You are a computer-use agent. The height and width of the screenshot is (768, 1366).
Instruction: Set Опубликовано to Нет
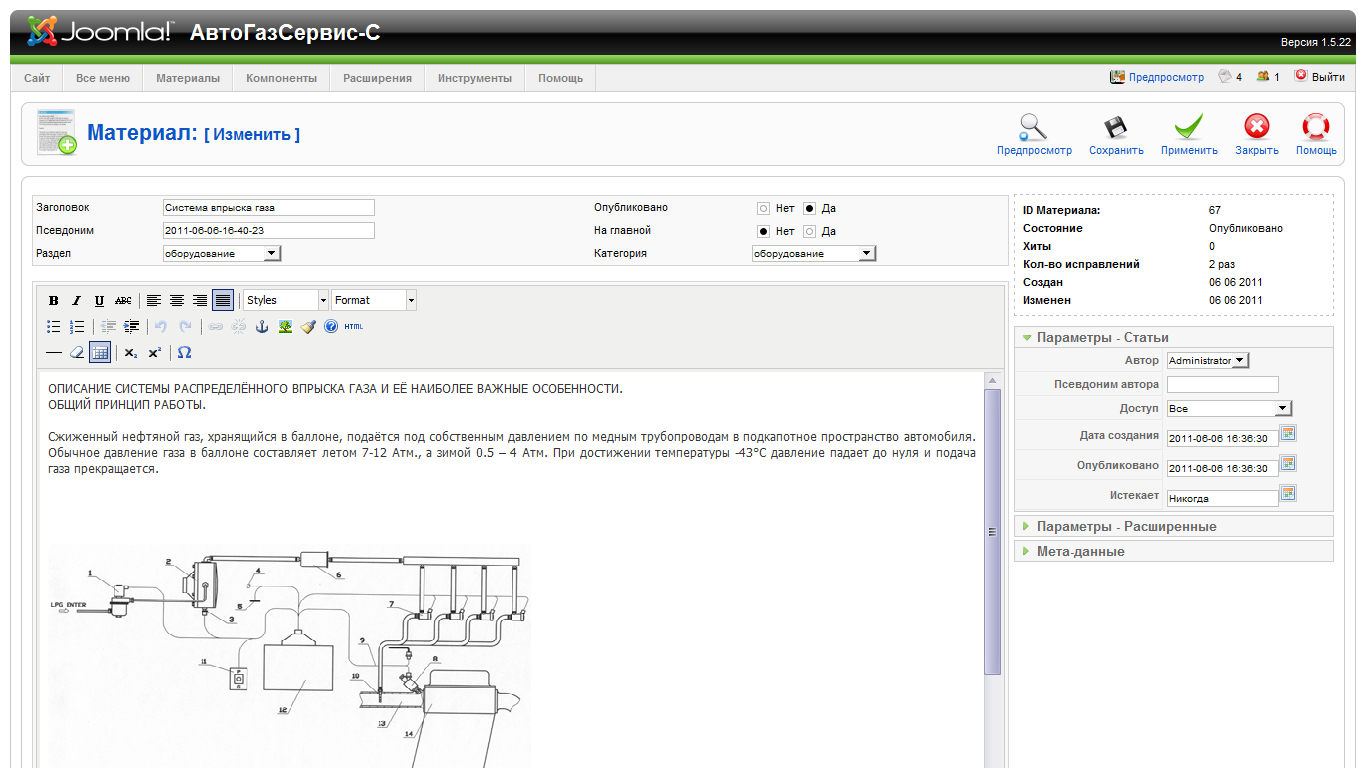[763, 209]
